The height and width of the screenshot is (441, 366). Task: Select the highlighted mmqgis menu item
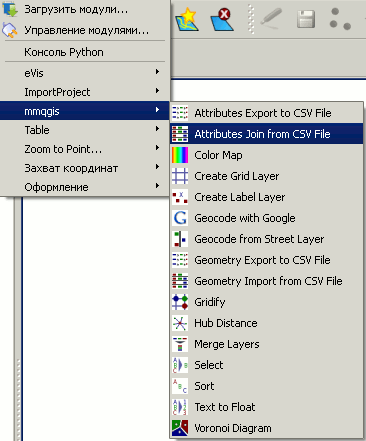[x=85, y=111]
